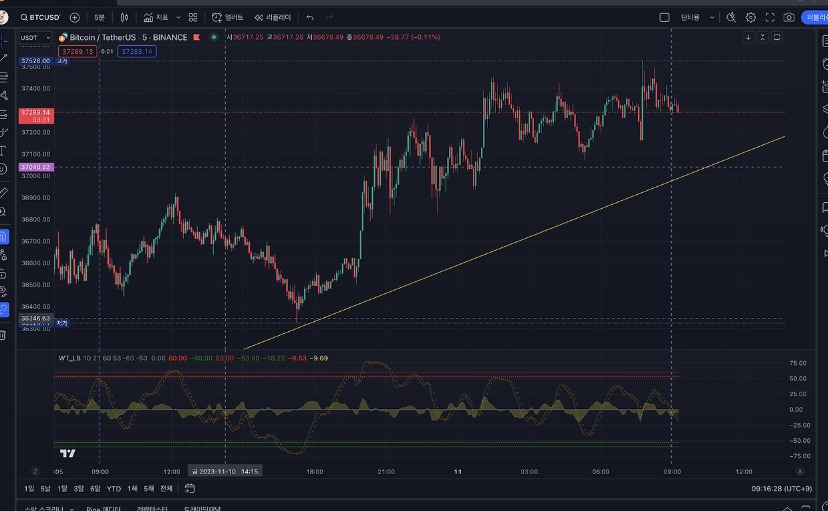The image size is (828, 511).
Task: Toggle fullscreen mode
Action: pos(770,17)
